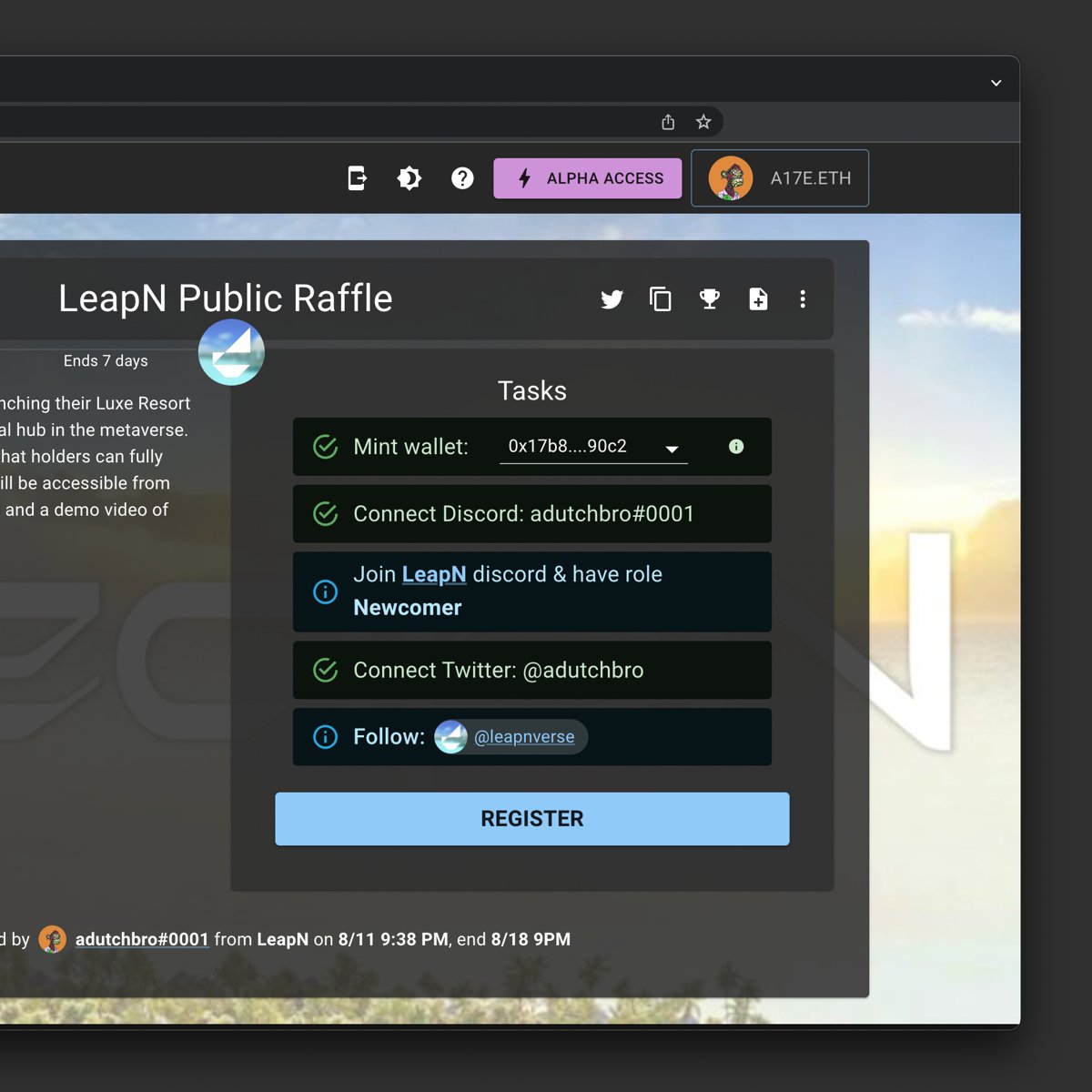The width and height of the screenshot is (1092, 1092).
Task: Copy raffle link with the copy icon
Action: [661, 298]
